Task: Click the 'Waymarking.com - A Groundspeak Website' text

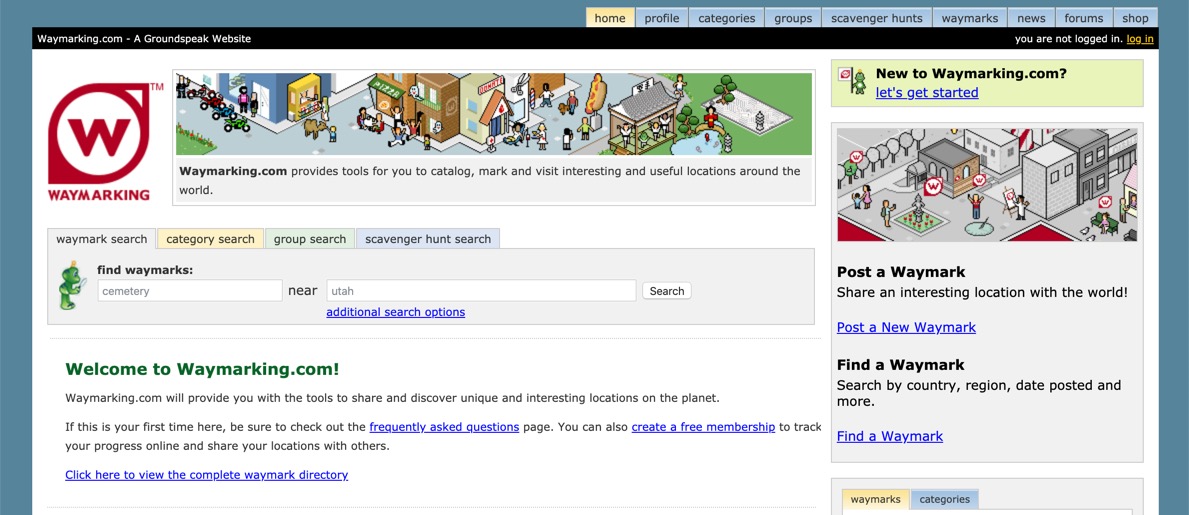Action: click(x=144, y=39)
